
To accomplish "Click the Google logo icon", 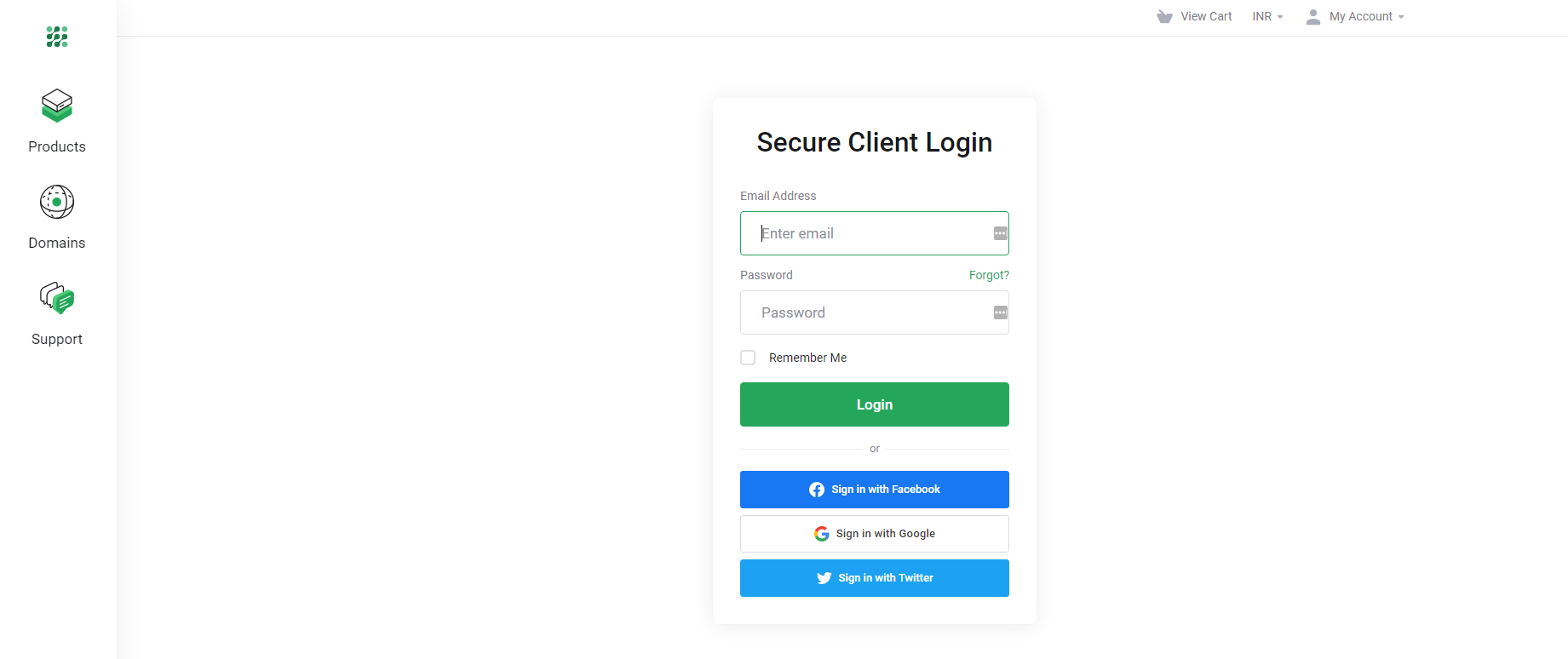I will pos(821,534).
